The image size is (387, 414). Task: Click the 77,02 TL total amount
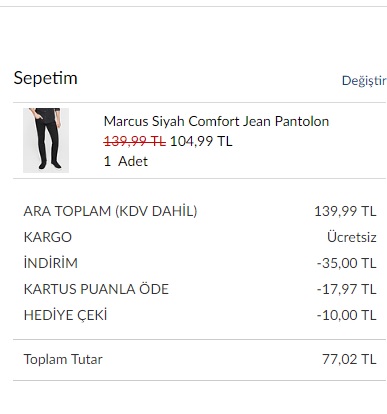coord(349,359)
